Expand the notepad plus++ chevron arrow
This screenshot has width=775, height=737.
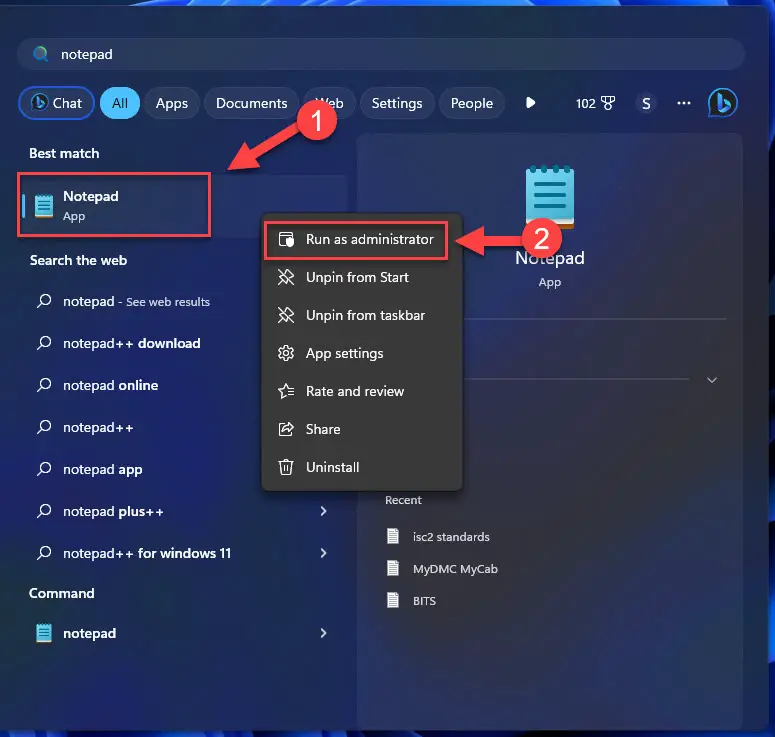[x=323, y=511]
